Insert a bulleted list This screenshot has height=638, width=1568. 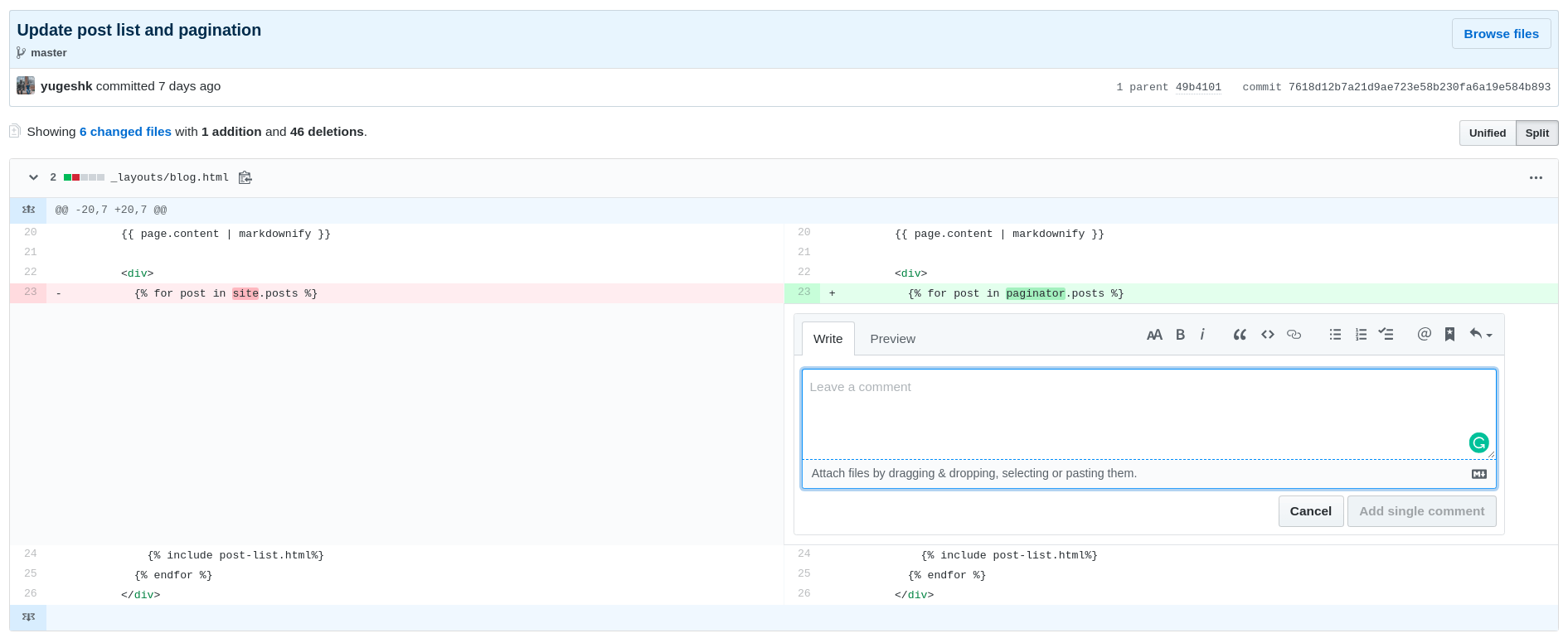tap(1335, 335)
